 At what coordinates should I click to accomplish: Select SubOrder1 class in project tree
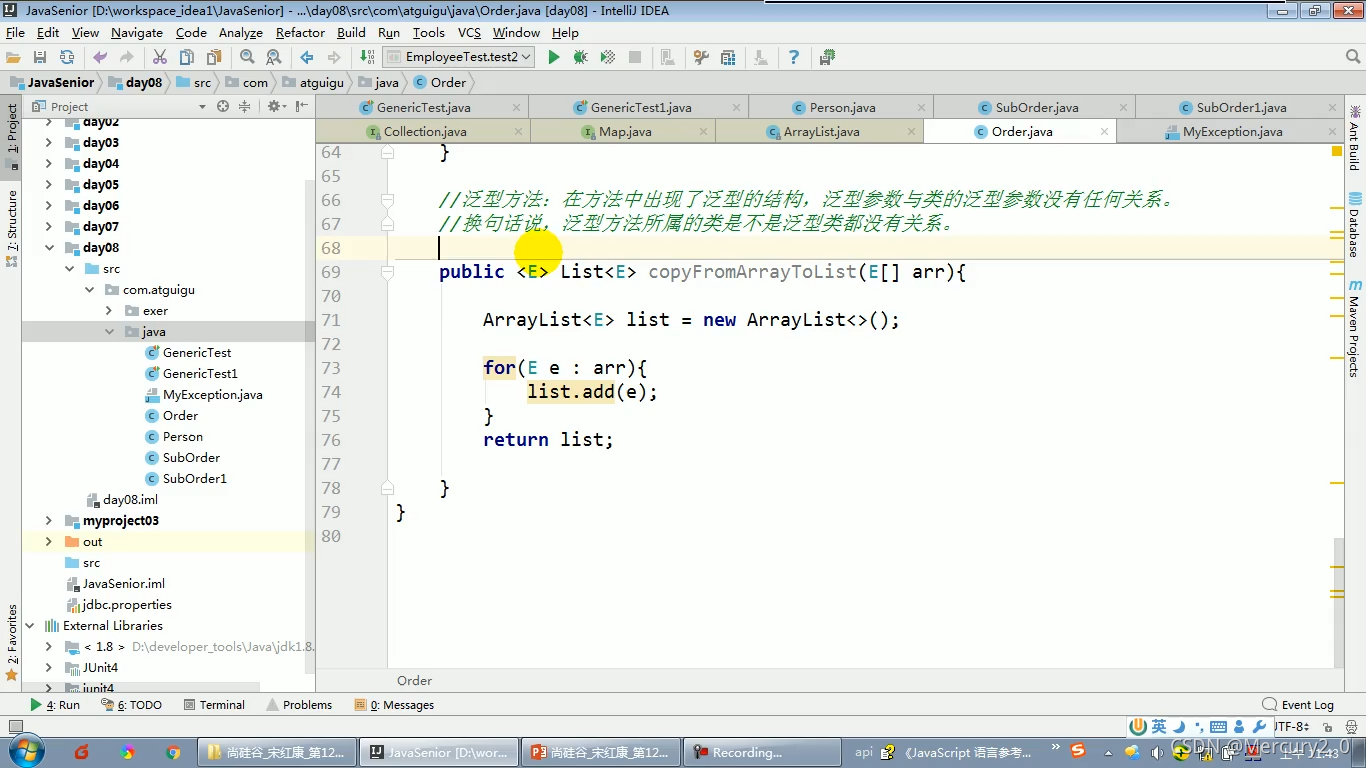point(194,478)
